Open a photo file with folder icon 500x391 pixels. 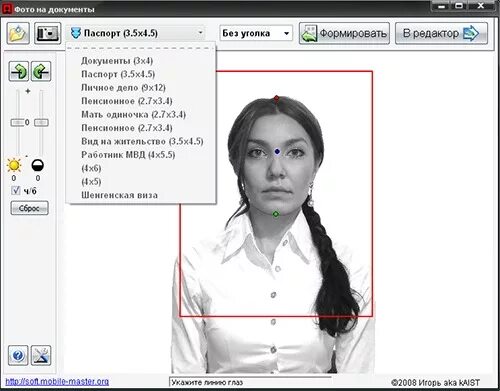(18, 33)
